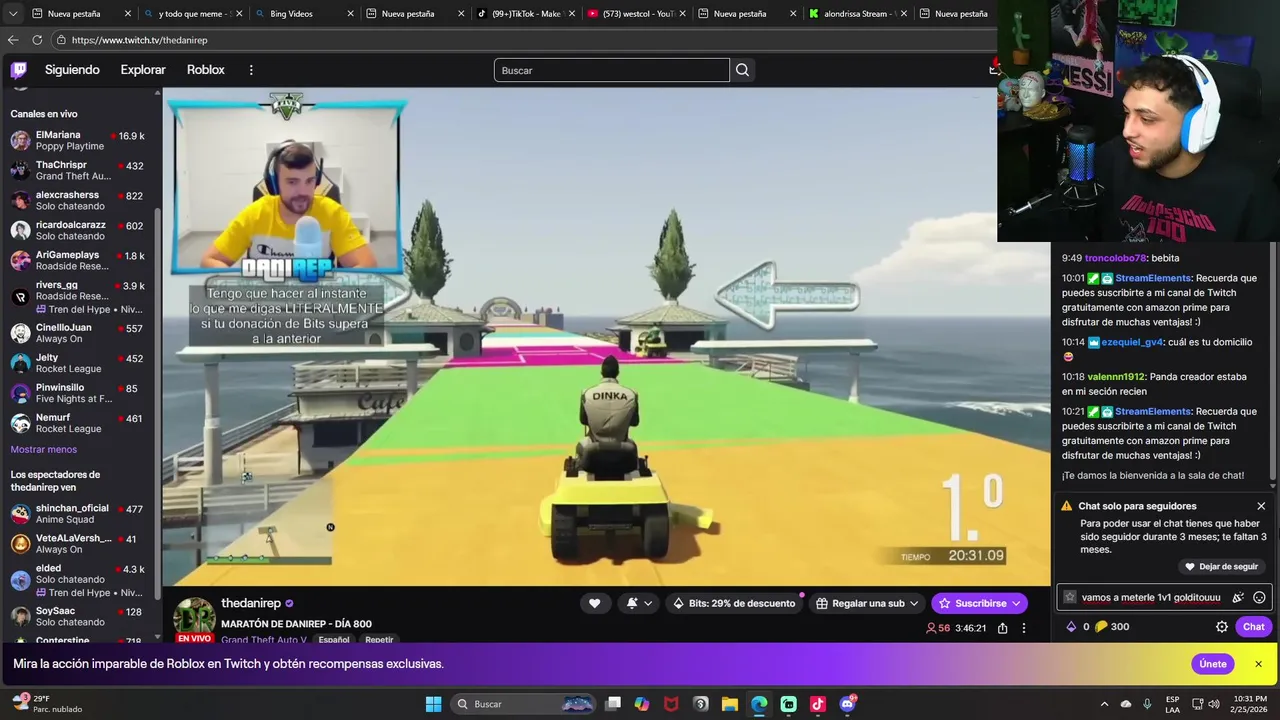Screen dimensions: 1280x720
Task: Open AriGameplays channel in sidebar
Action: (x=78, y=260)
